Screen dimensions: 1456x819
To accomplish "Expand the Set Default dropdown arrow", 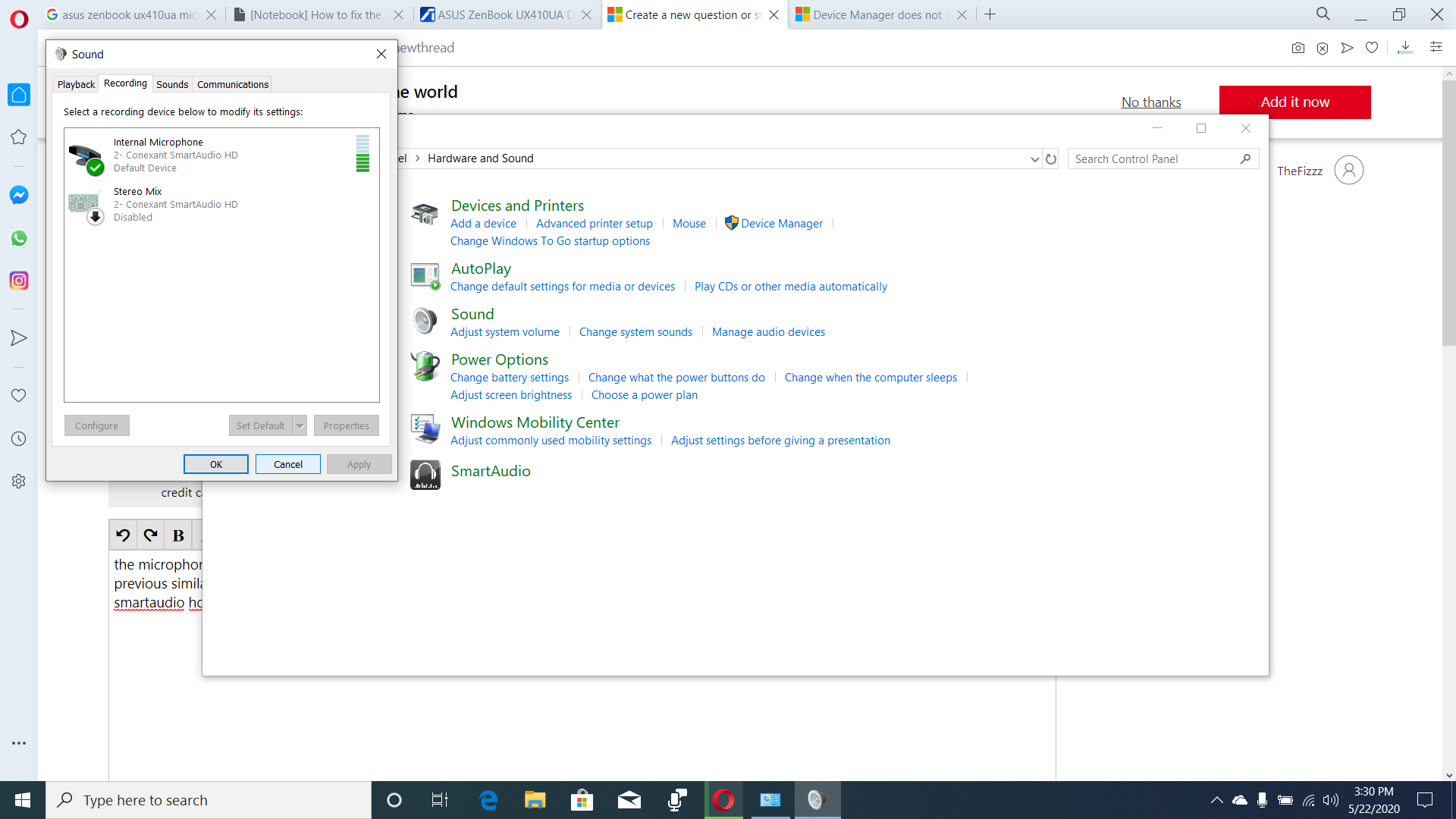I will coord(300,425).
